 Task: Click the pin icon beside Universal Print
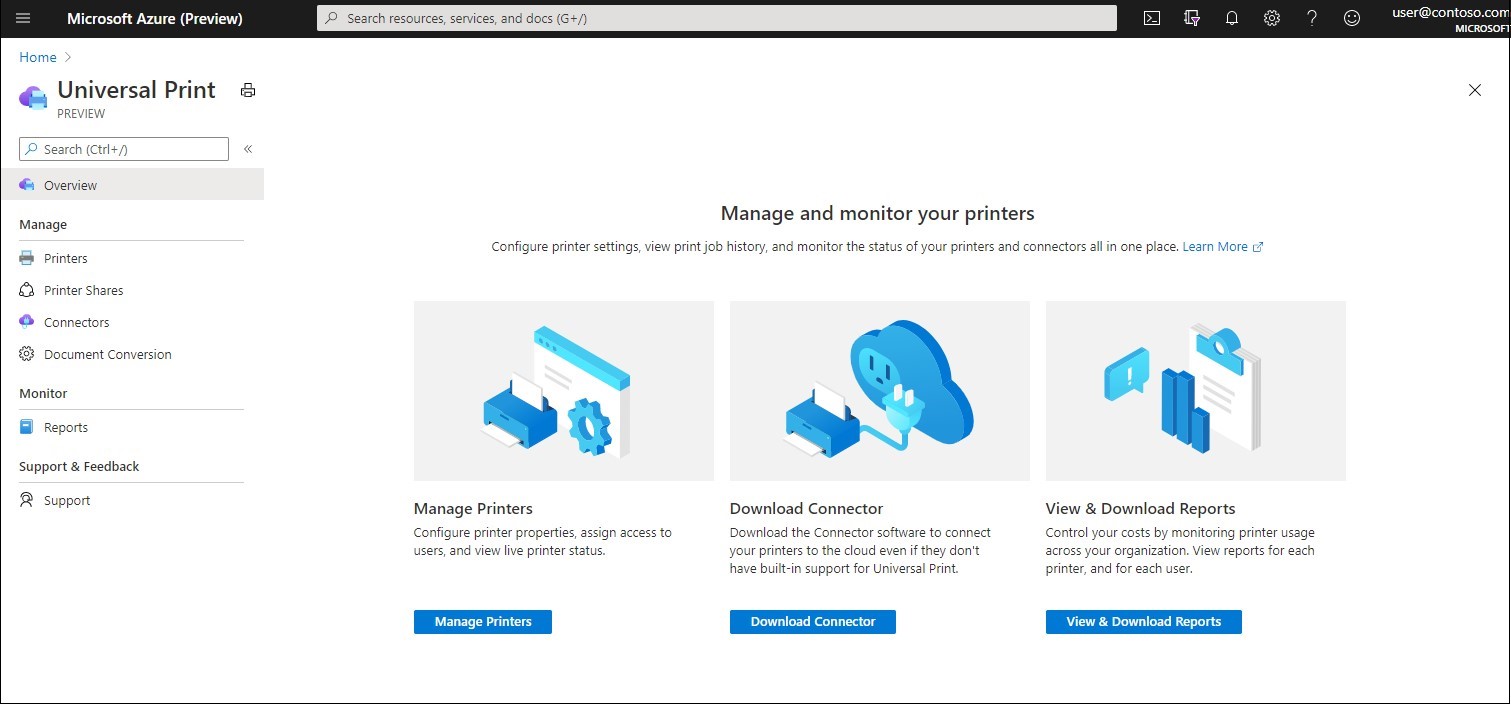click(248, 91)
